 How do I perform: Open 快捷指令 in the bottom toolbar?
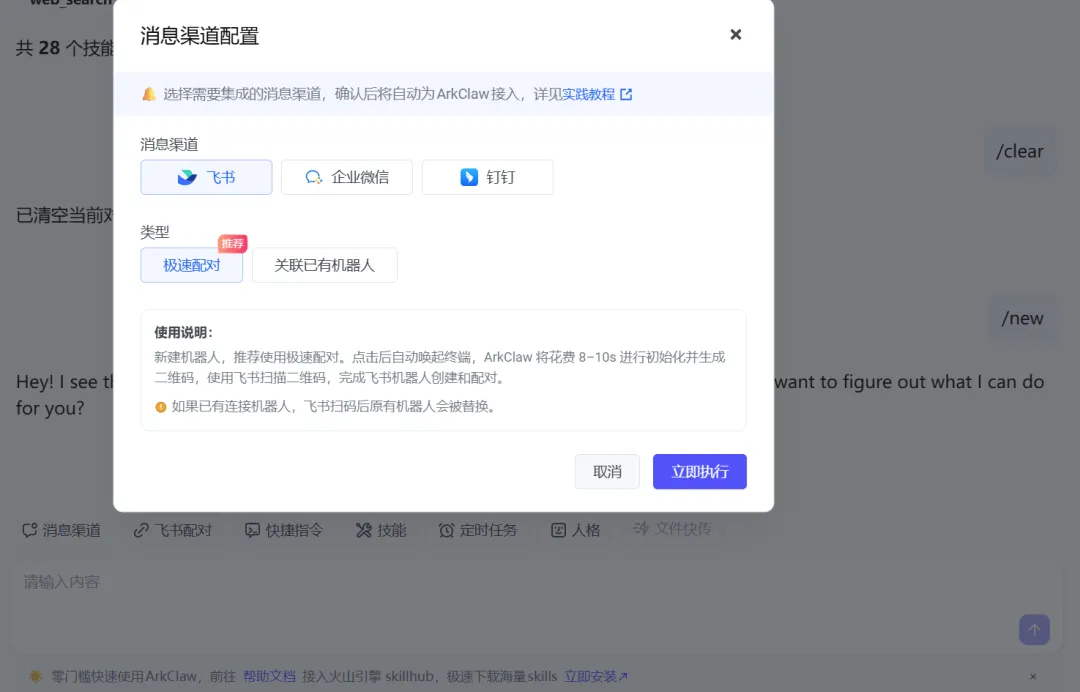284,530
